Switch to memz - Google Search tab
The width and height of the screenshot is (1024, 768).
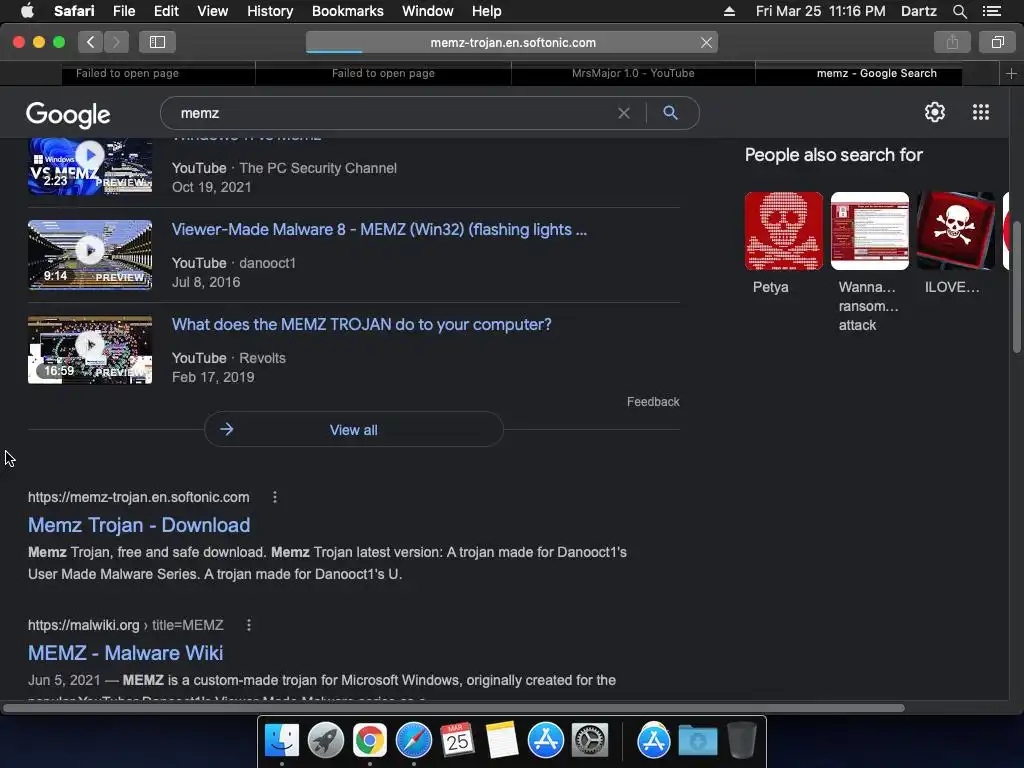pyautogui.click(x=876, y=73)
